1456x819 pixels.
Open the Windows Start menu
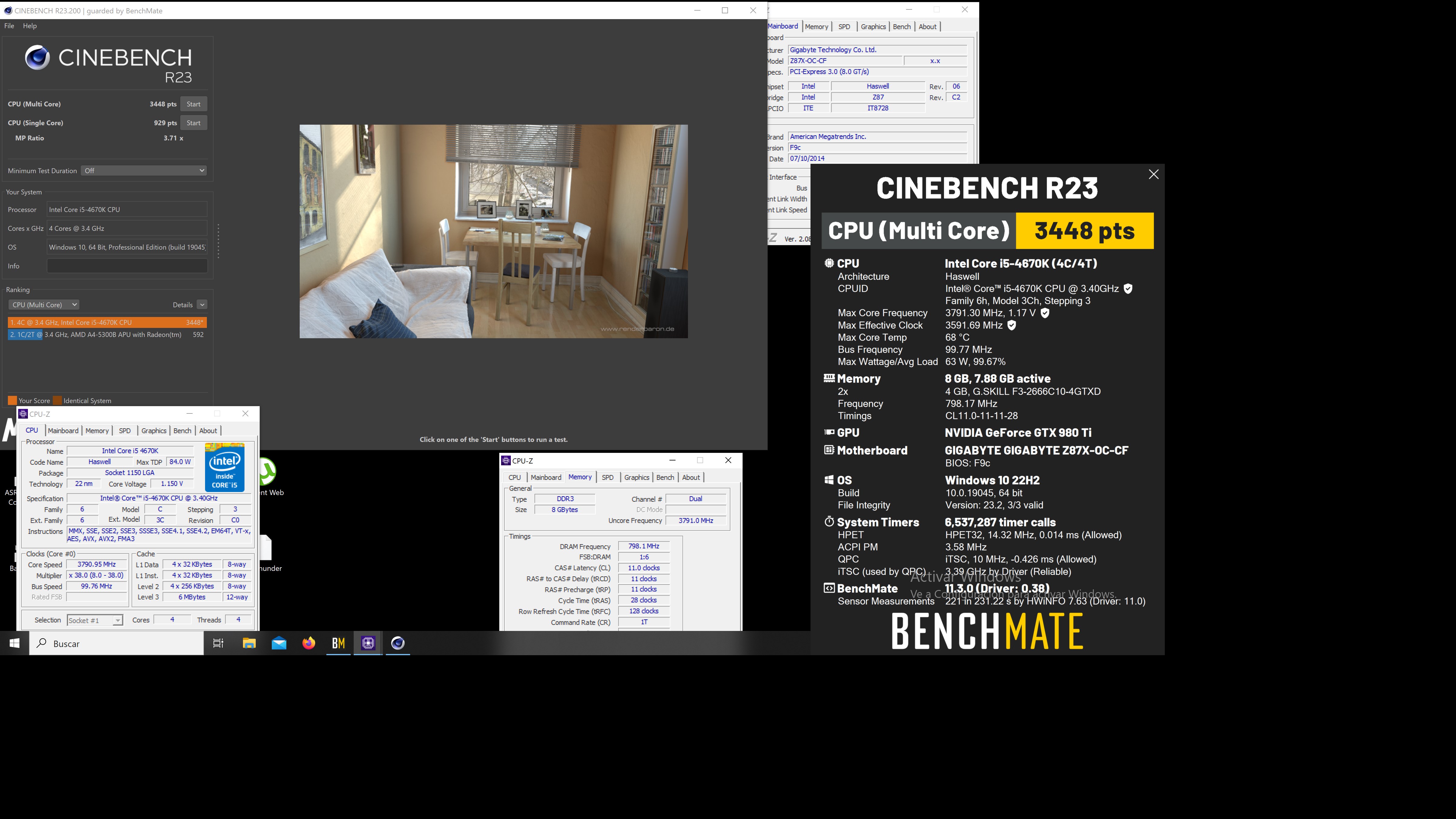pyautogui.click(x=15, y=643)
